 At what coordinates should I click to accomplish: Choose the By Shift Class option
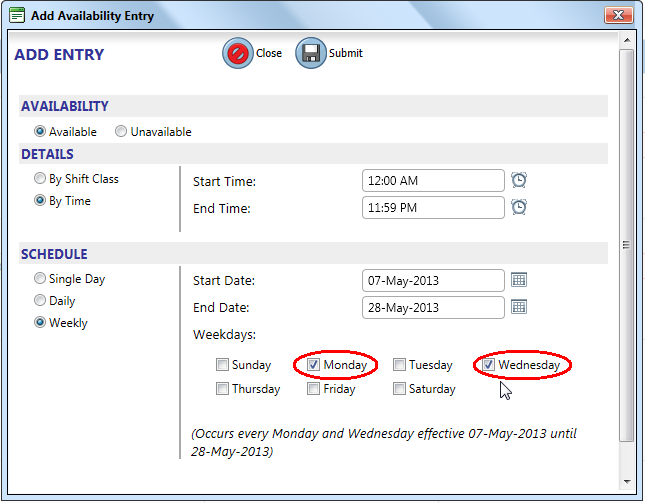[40, 179]
